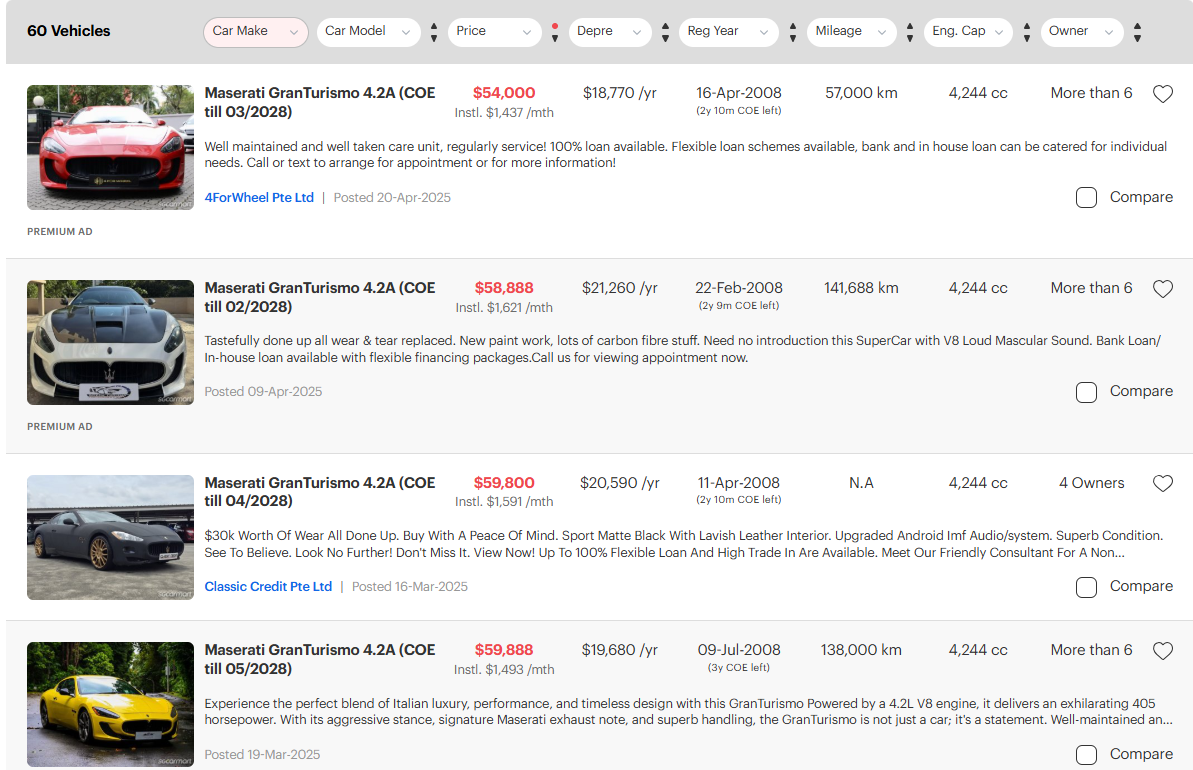This screenshot has height=770, width=1193.
Task: Click registration date 16-Apr-2008
Action: pos(739,93)
